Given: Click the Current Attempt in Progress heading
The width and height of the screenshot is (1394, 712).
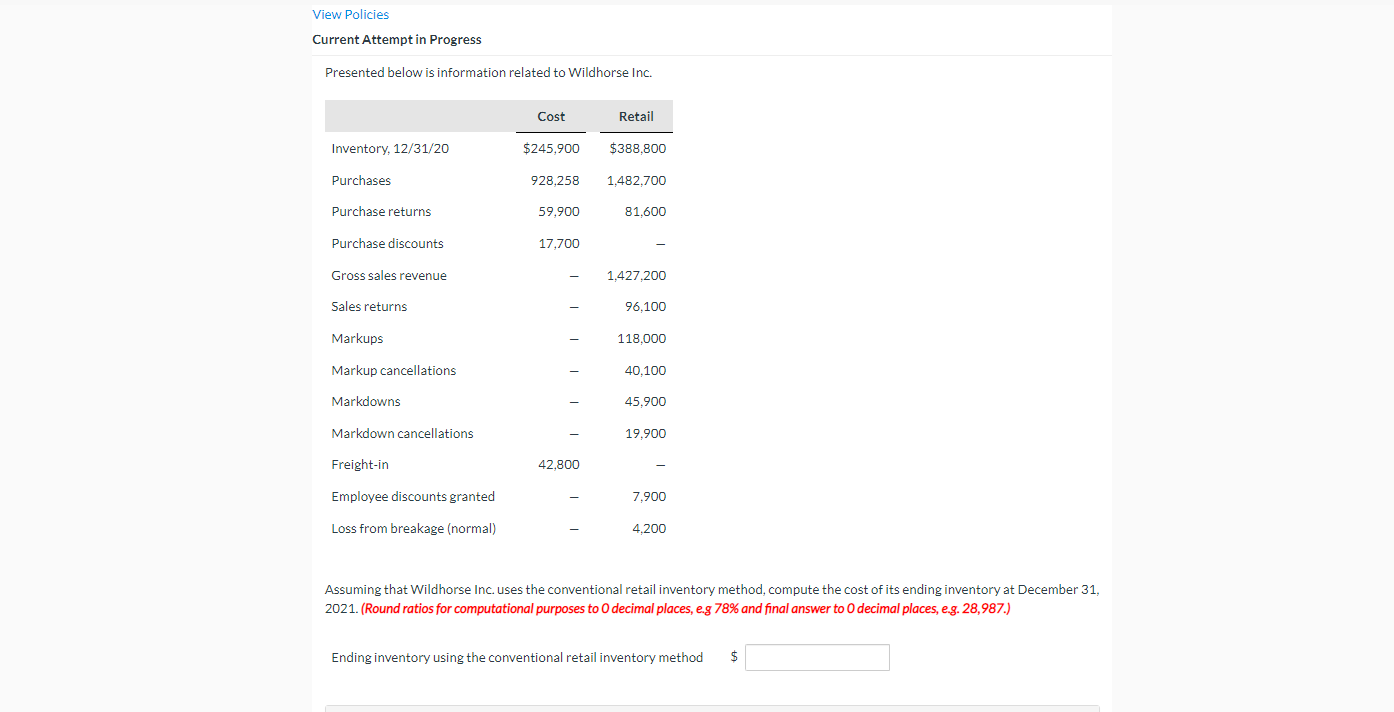Looking at the screenshot, I should (x=396, y=39).
